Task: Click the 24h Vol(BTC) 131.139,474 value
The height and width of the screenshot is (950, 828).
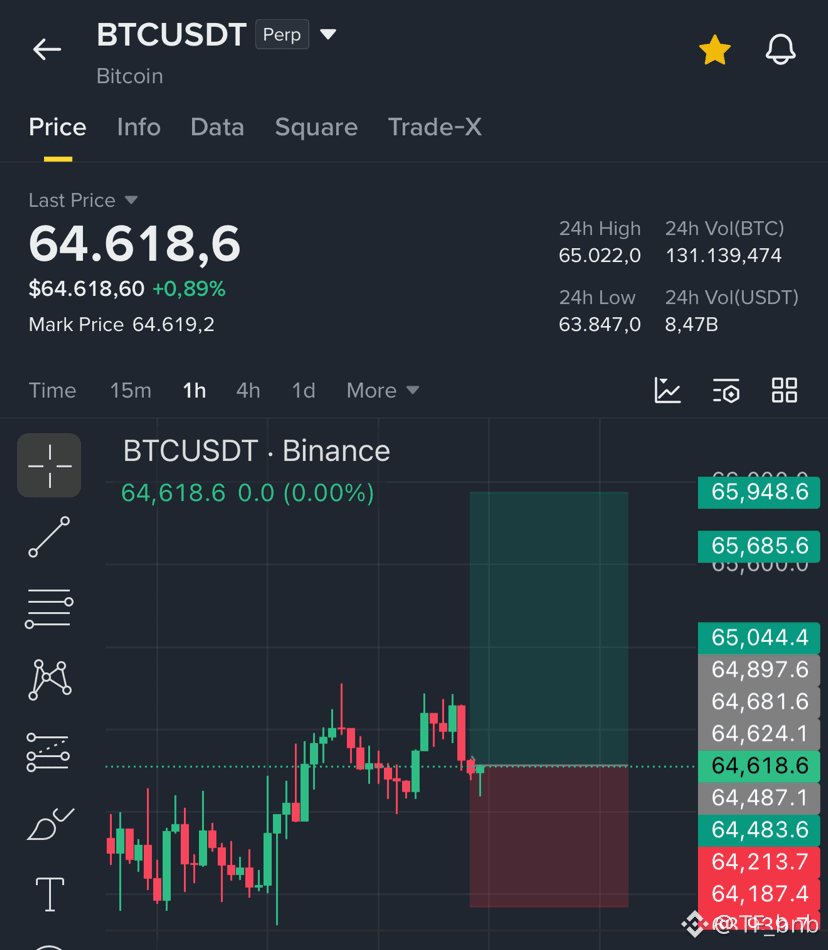Action: click(x=723, y=256)
